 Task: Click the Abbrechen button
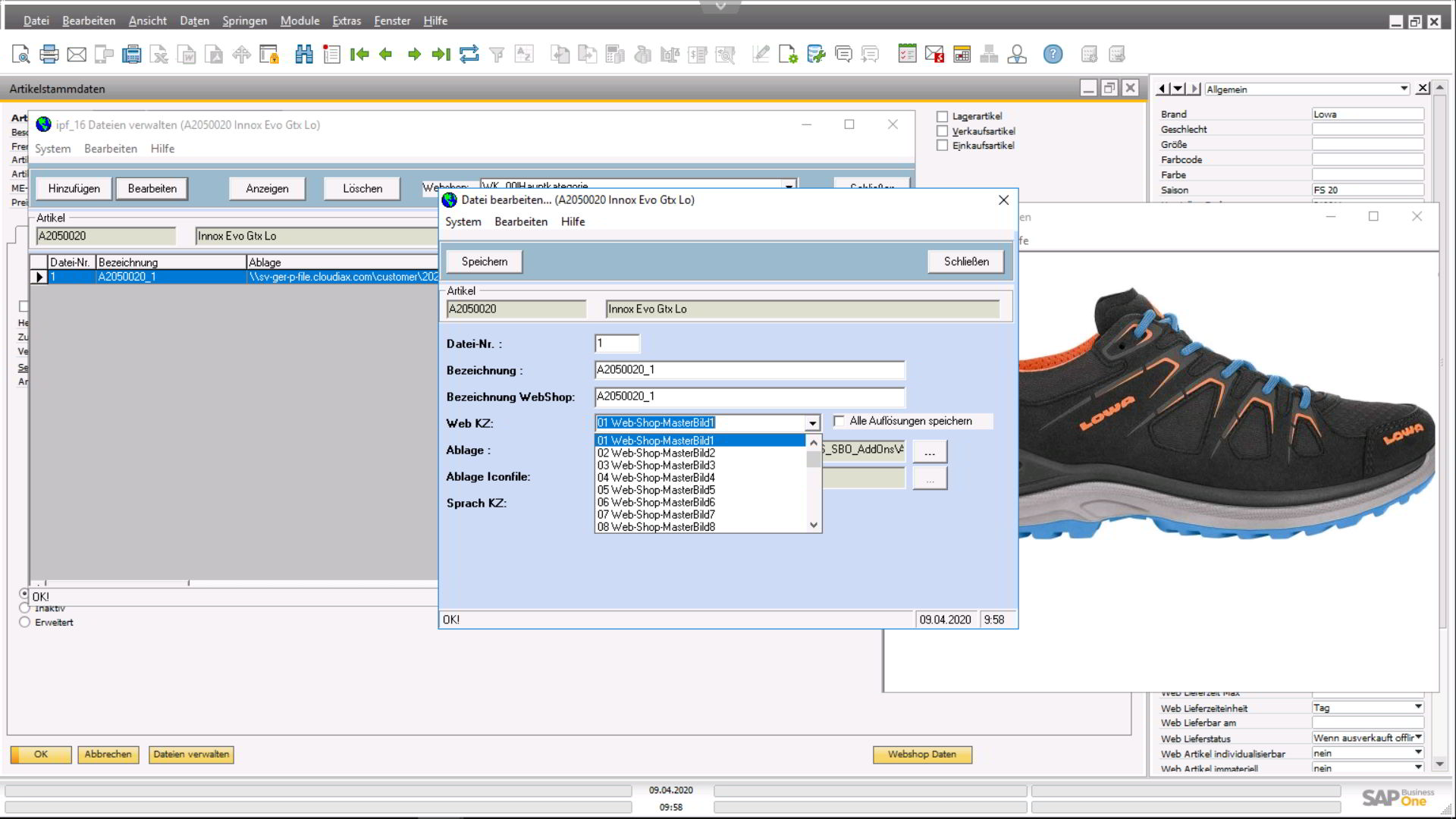coord(108,755)
